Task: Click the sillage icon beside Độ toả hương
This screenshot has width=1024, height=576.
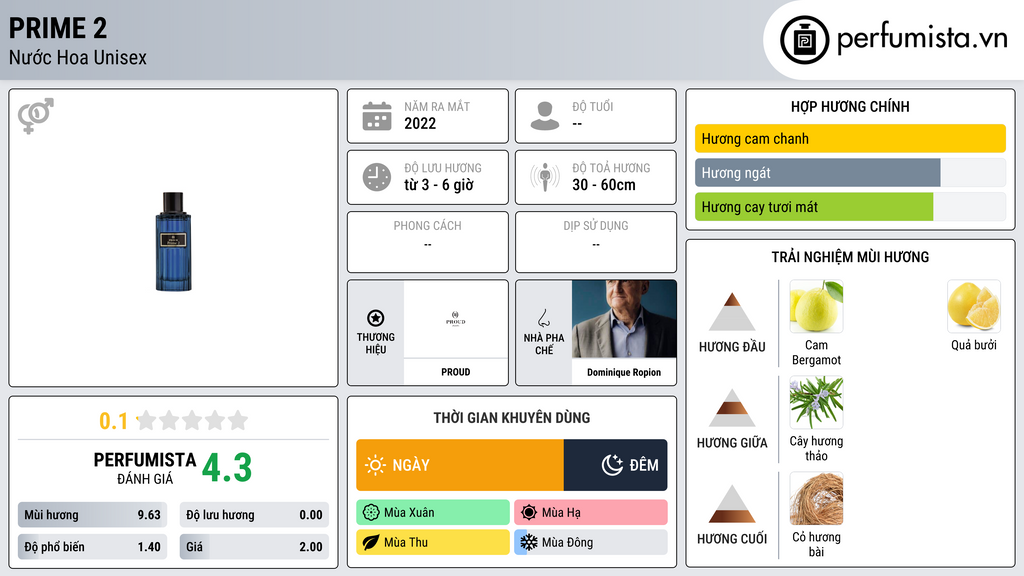Action: pyautogui.click(x=545, y=177)
